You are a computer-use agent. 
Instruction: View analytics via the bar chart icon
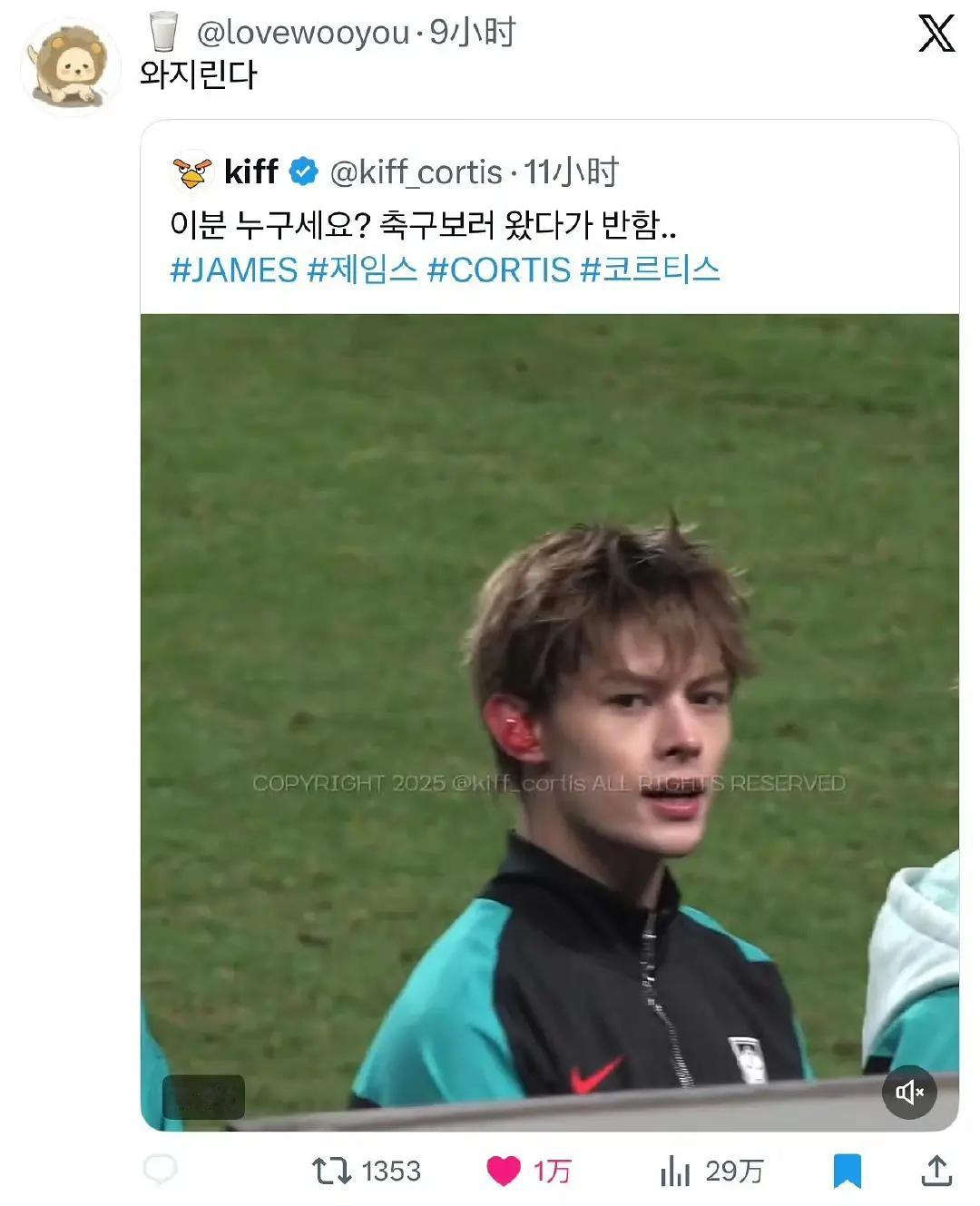pyautogui.click(x=675, y=1171)
